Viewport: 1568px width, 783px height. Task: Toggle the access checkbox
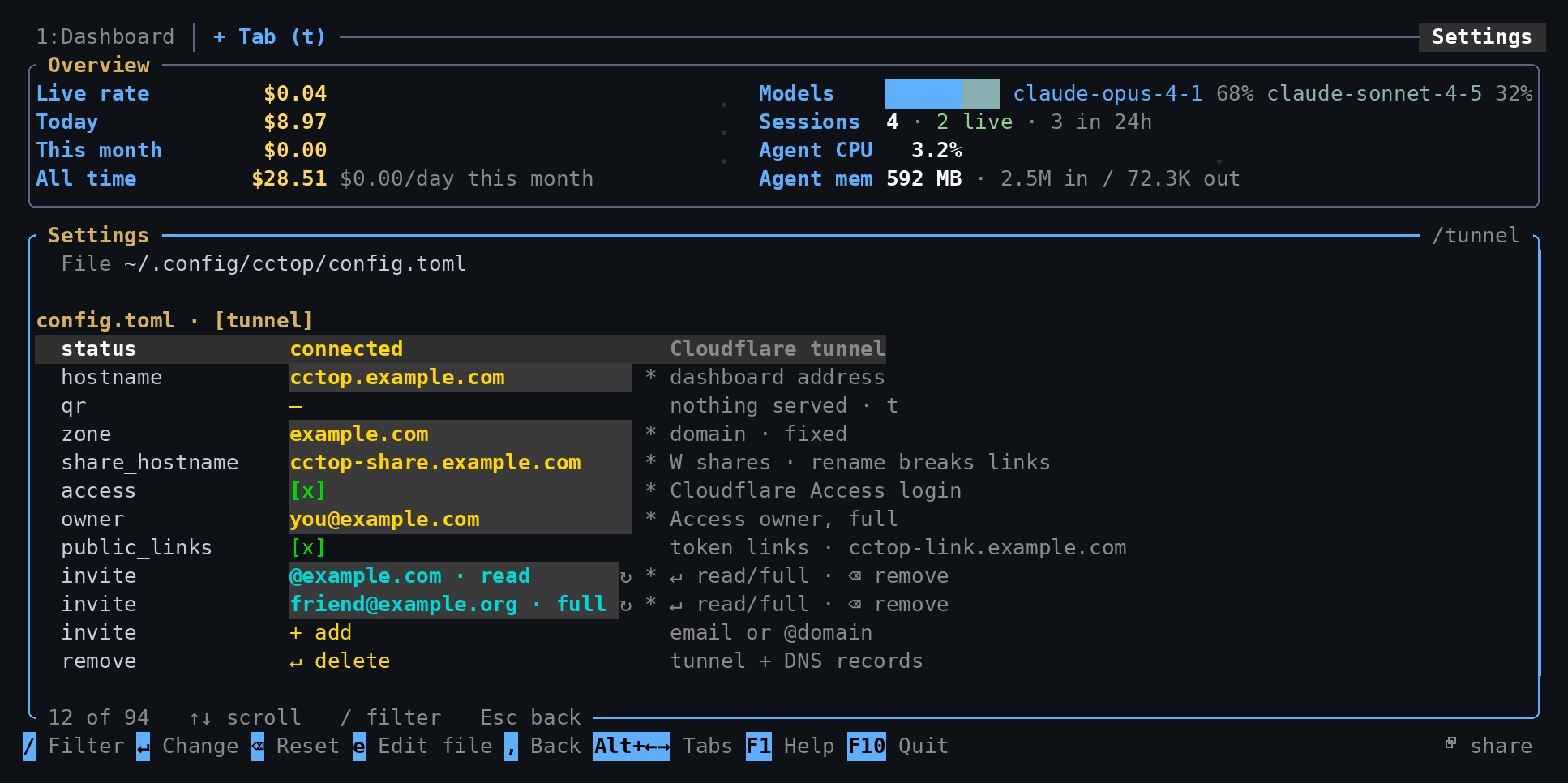(308, 491)
